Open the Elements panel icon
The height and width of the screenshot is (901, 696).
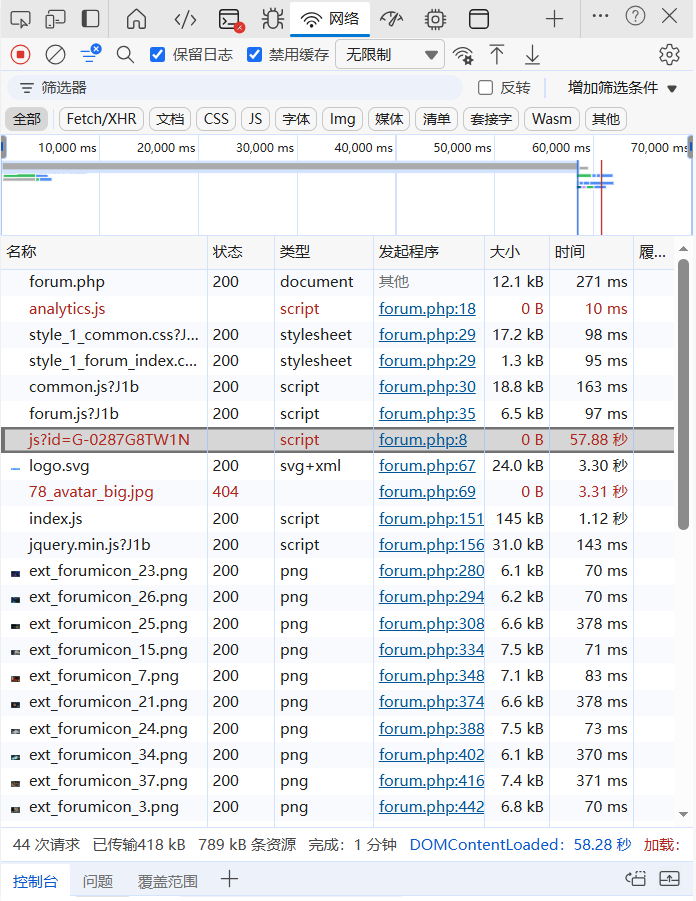pos(185,19)
